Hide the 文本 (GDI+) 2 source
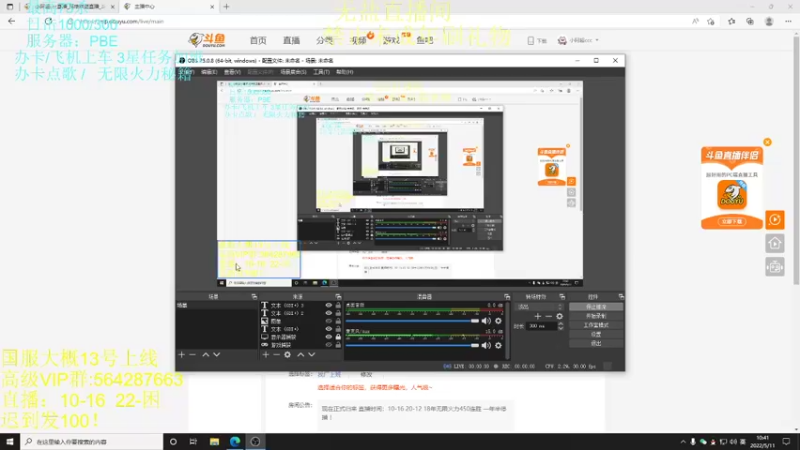 (329, 313)
